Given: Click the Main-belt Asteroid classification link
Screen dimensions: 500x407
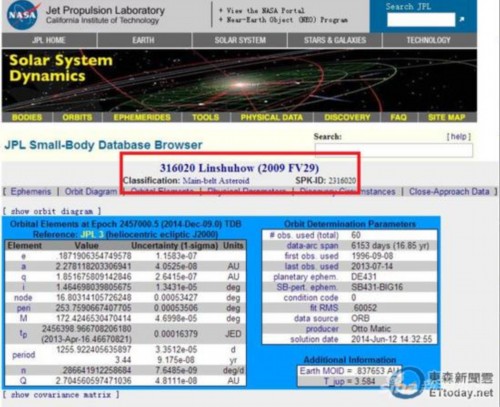Looking at the screenshot, I should click(216, 181).
